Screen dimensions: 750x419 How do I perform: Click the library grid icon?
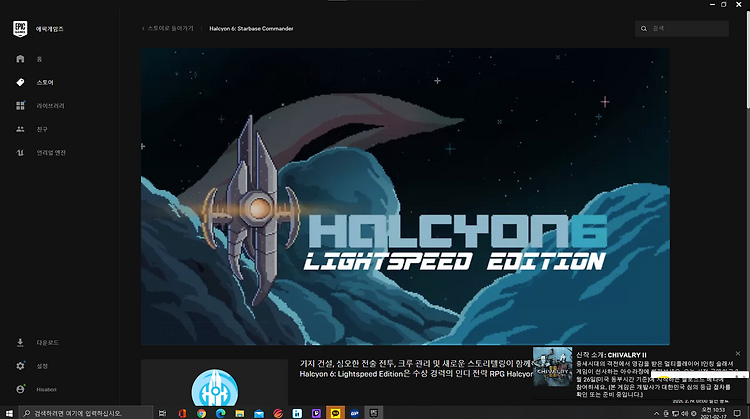pos(20,106)
